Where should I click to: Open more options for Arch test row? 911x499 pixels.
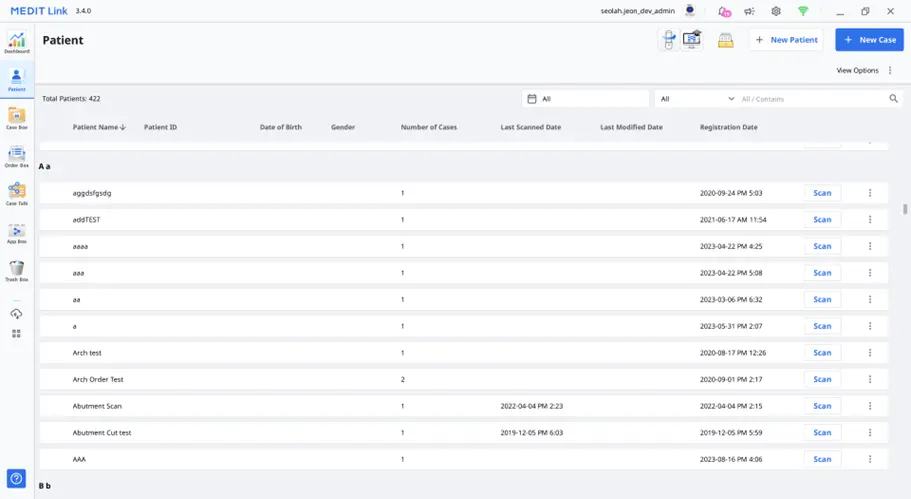870,353
